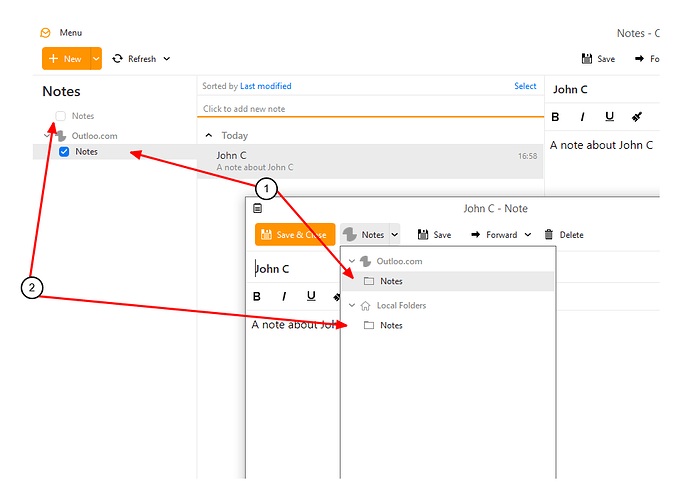Expand the Refresh dropdown arrow

(x=167, y=59)
